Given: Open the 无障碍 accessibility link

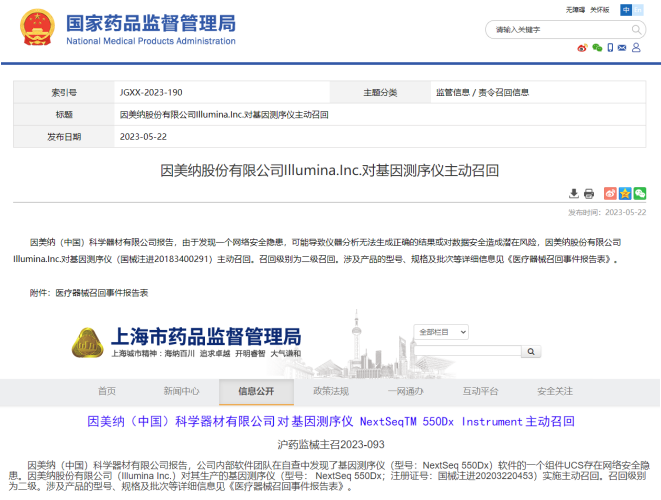Looking at the screenshot, I should tap(575, 9).
